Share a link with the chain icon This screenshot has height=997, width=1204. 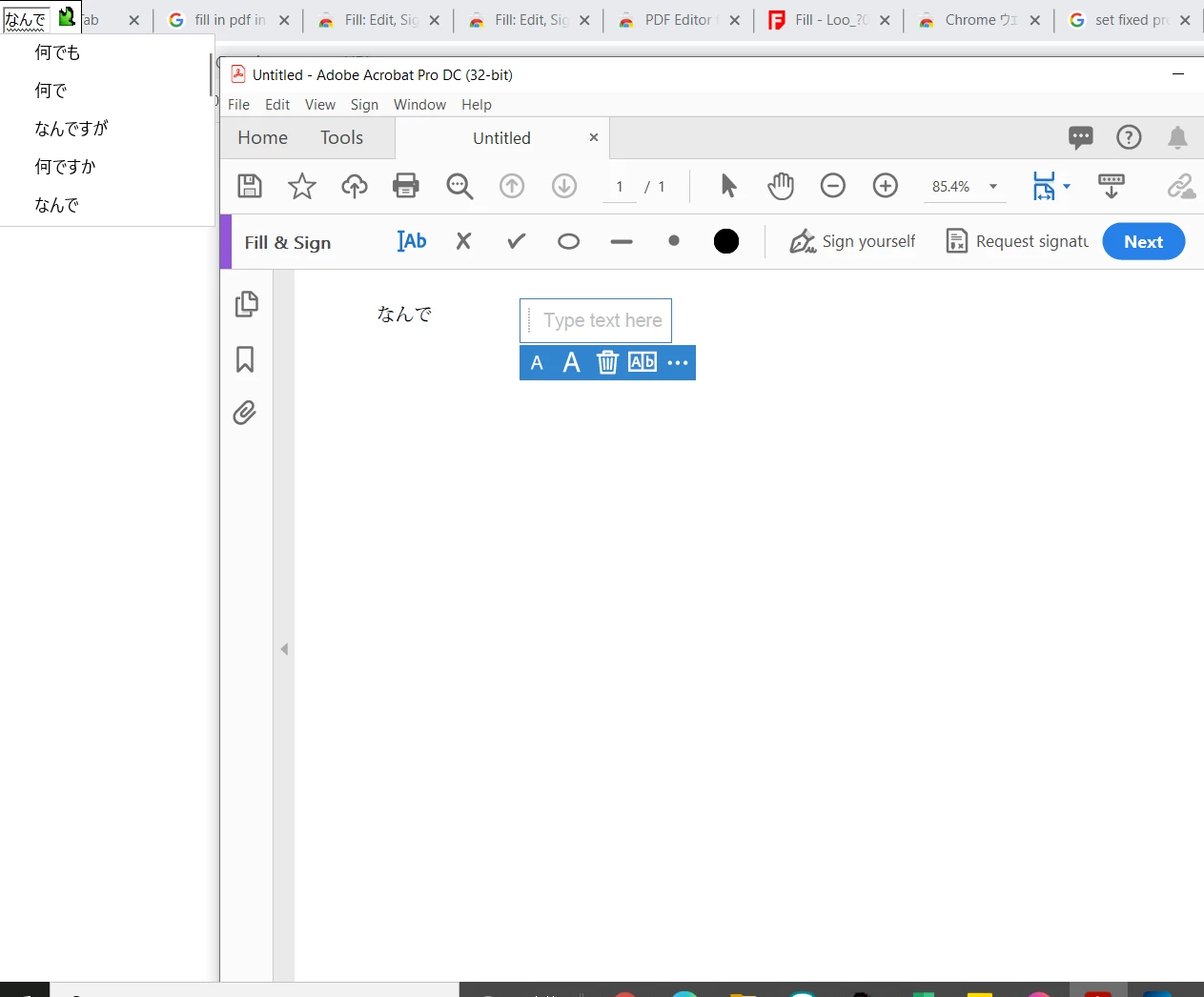1181,186
